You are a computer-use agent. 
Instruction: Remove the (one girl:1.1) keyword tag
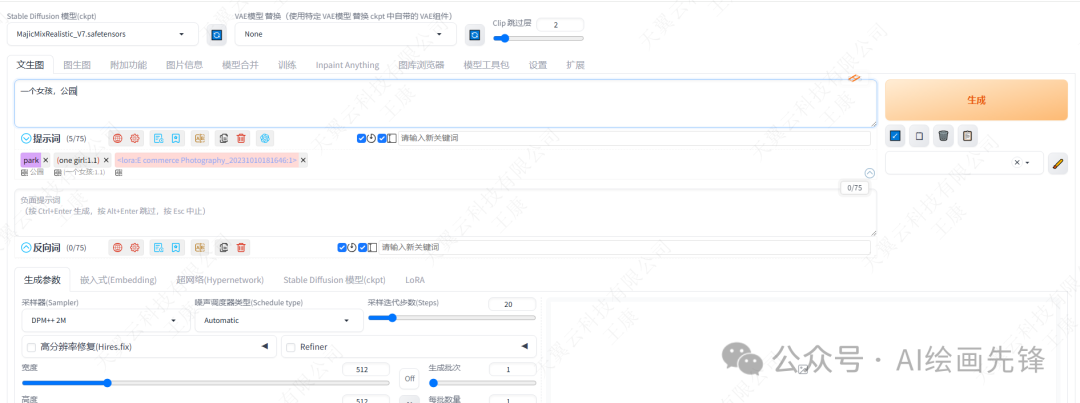coord(106,160)
